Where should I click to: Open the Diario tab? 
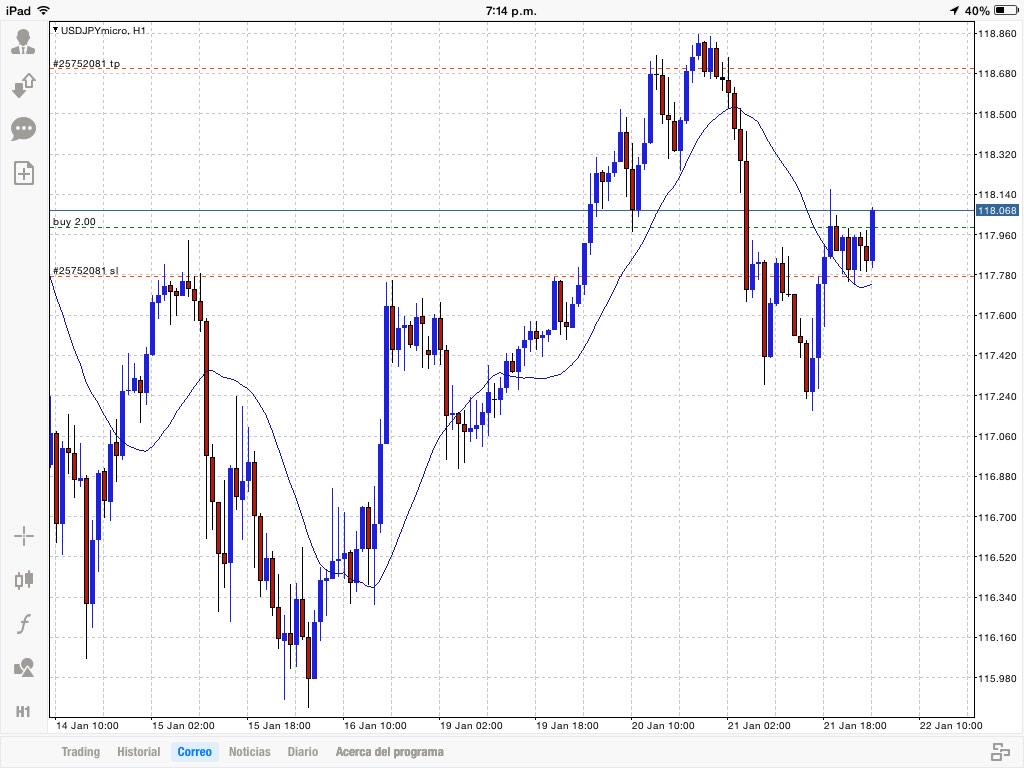tap(303, 752)
